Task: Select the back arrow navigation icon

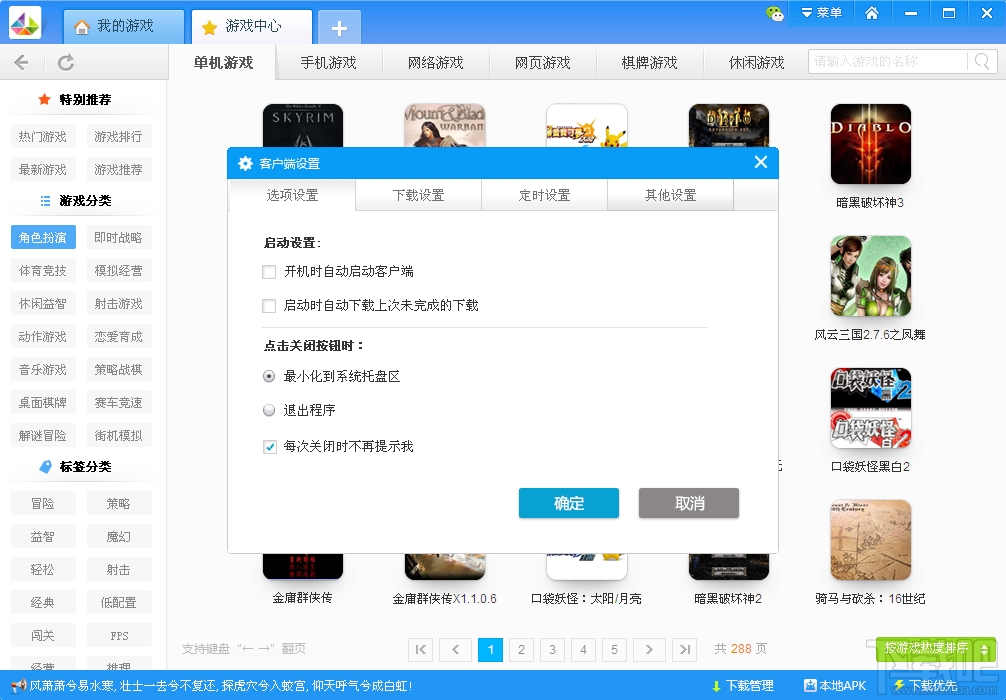Action: pos(21,62)
